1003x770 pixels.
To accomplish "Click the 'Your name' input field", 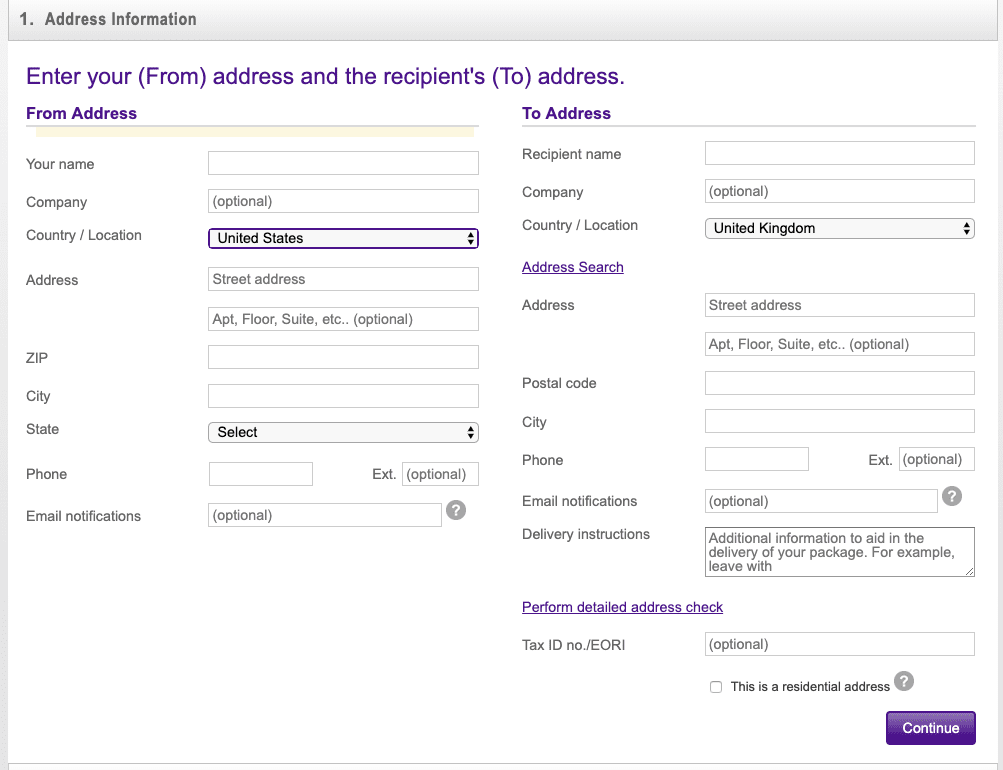I will pos(343,163).
